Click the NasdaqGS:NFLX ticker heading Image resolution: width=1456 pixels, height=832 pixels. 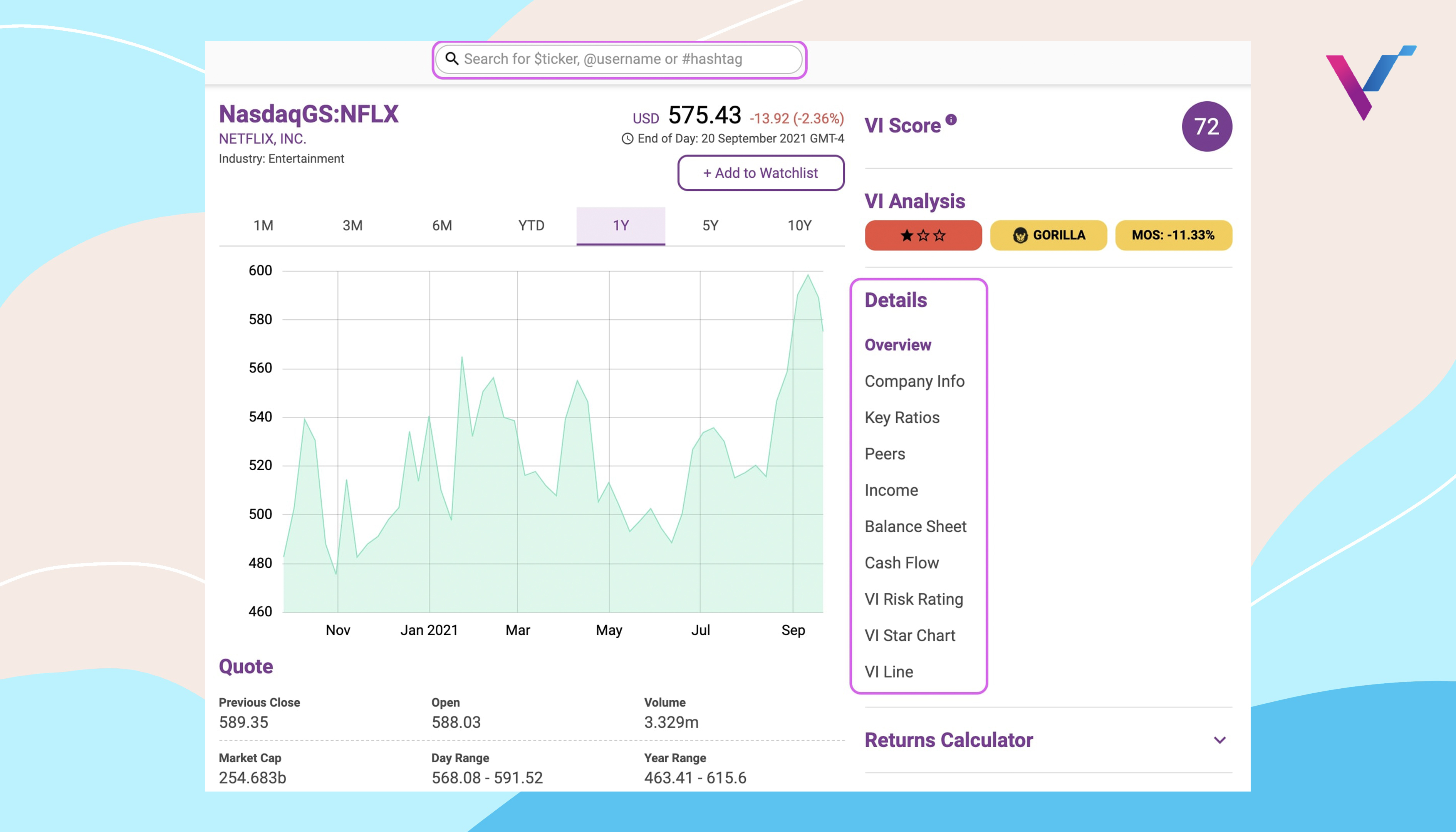coord(309,114)
